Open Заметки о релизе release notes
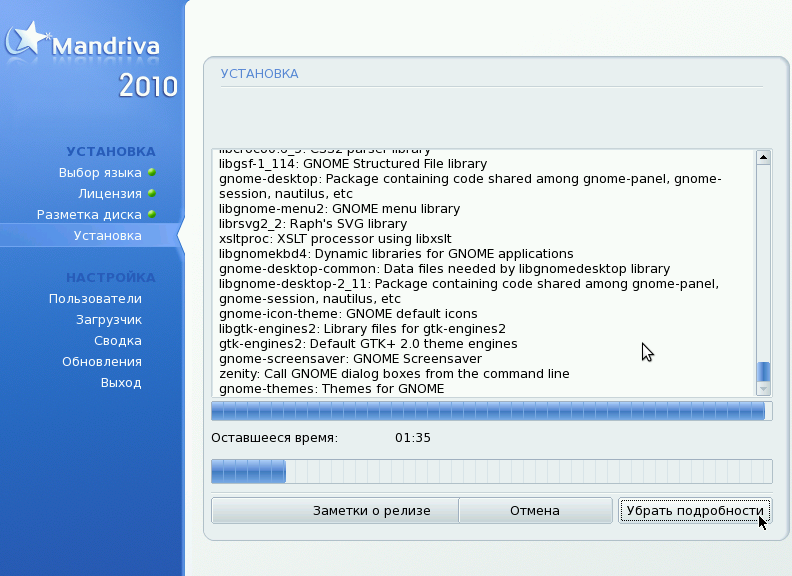Viewport: 792px width, 576px height. tap(335, 510)
